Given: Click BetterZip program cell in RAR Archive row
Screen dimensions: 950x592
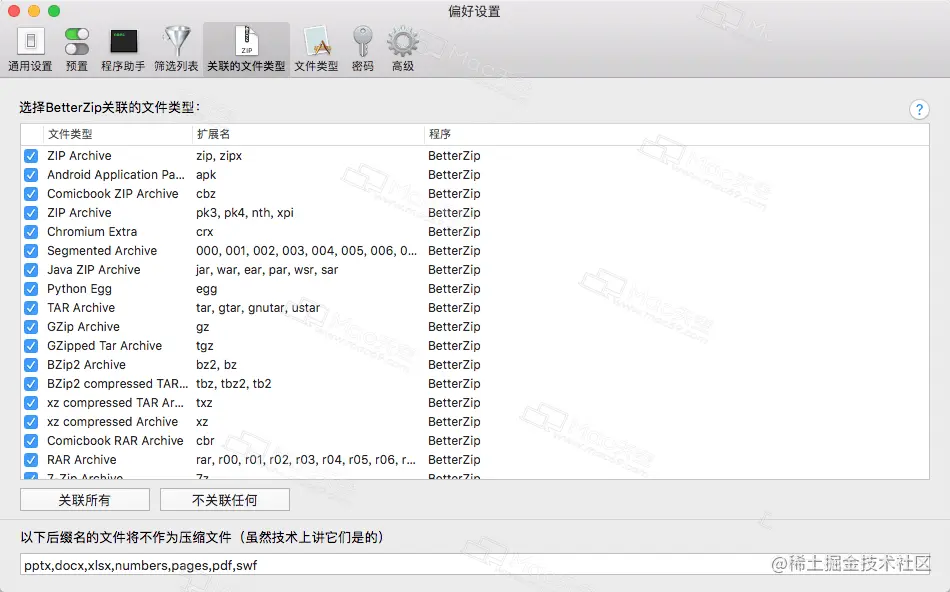Looking at the screenshot, I should [454, 460].
